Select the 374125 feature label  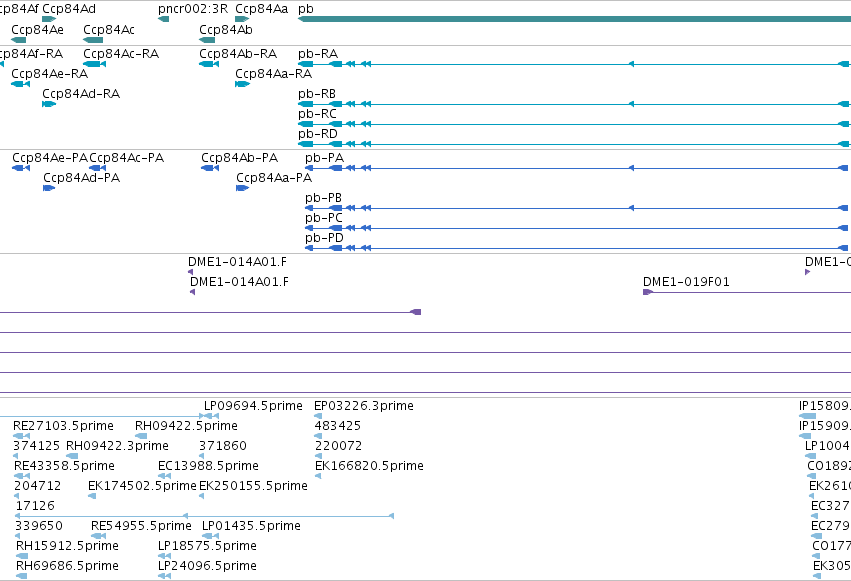[x=37, y=446]
